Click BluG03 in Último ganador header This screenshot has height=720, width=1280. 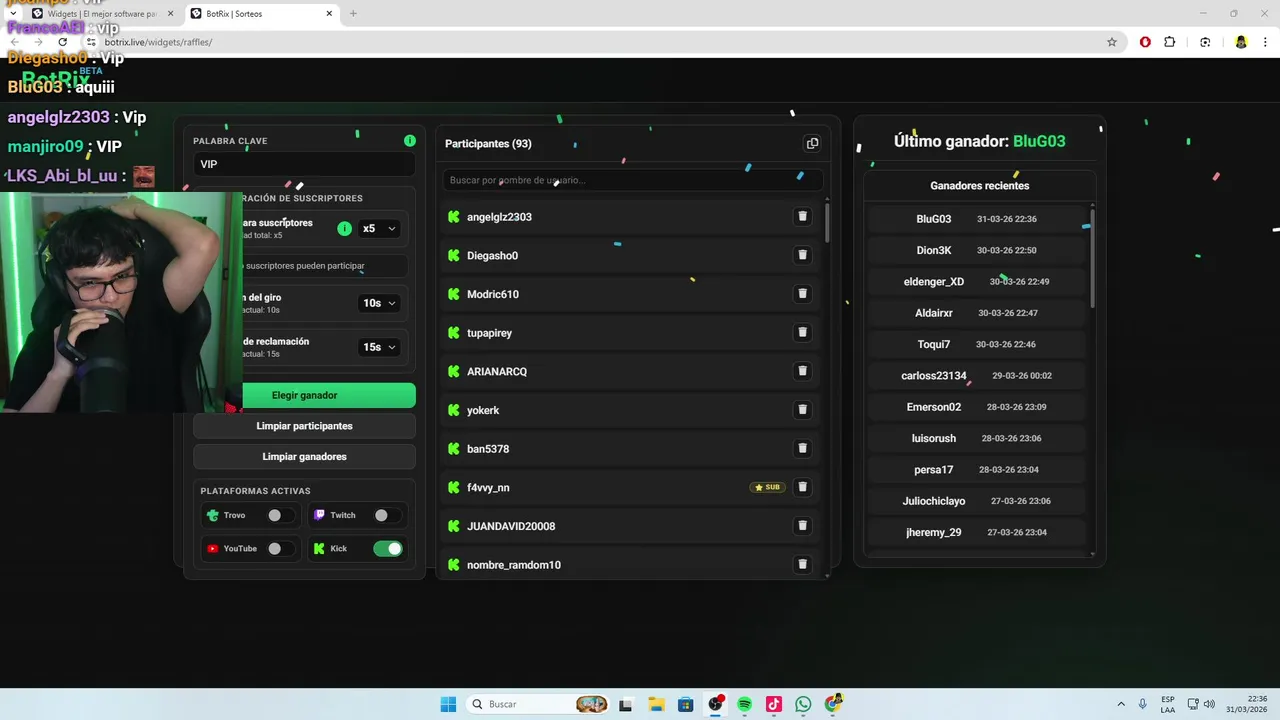tap(1039, 141)
